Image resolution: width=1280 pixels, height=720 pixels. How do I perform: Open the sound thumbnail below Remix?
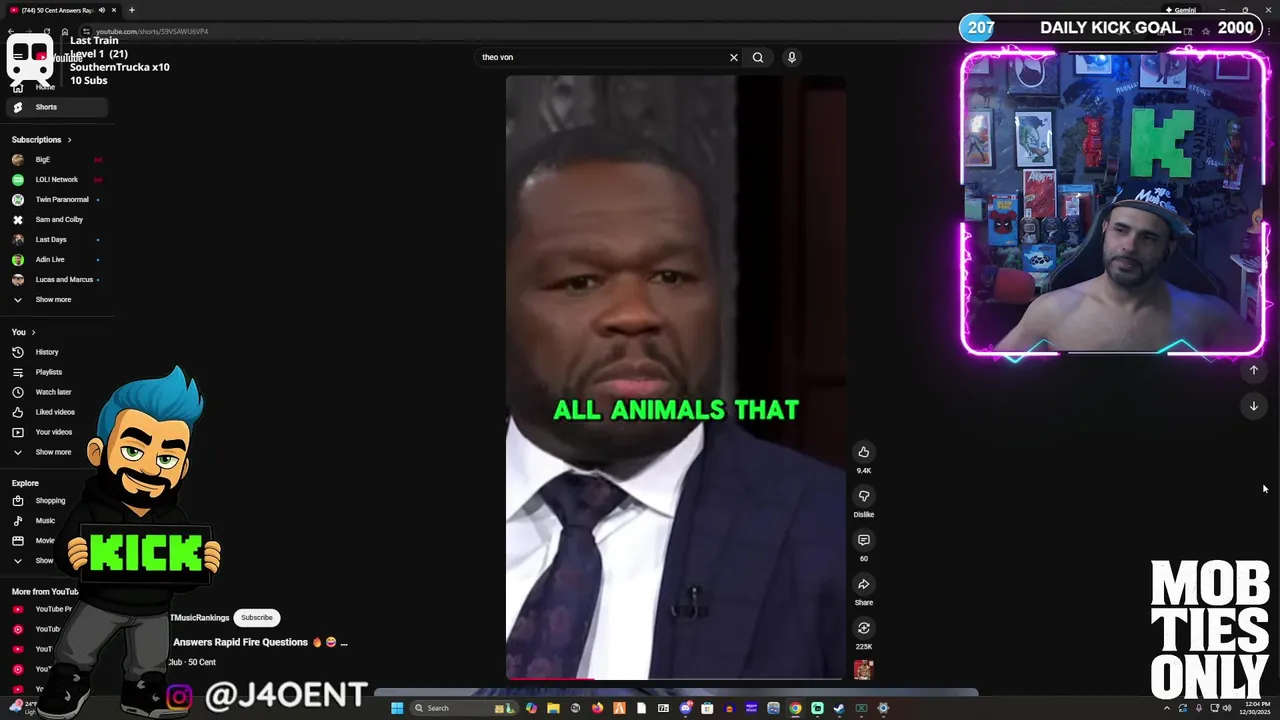click(864, 670)
